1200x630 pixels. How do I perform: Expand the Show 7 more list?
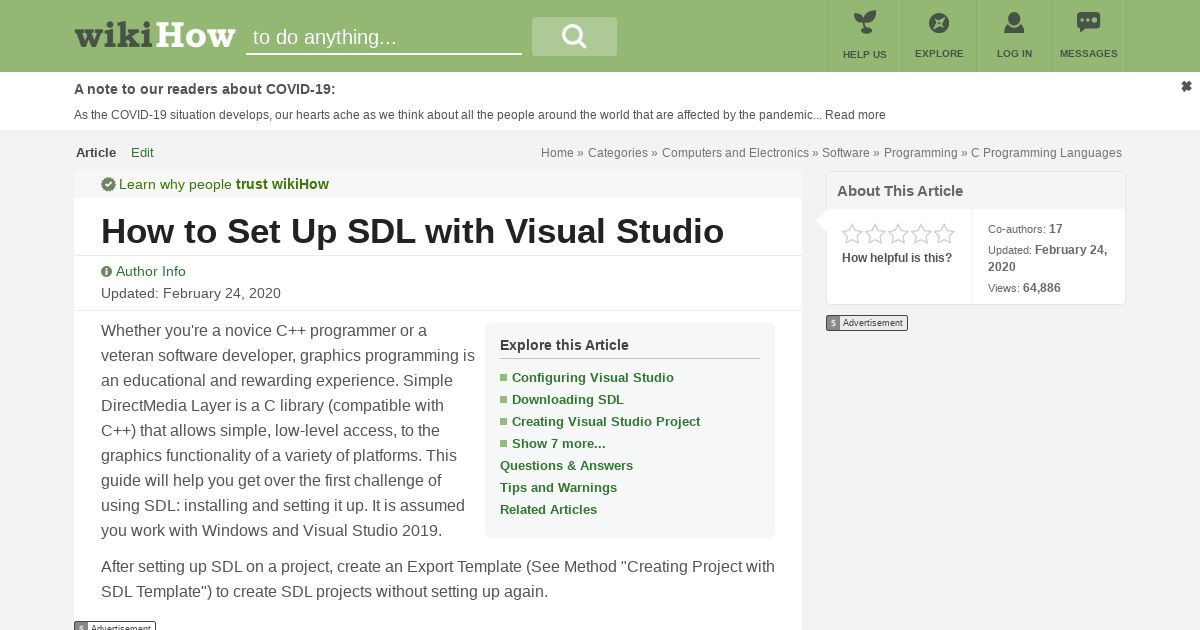pos(559,444)
